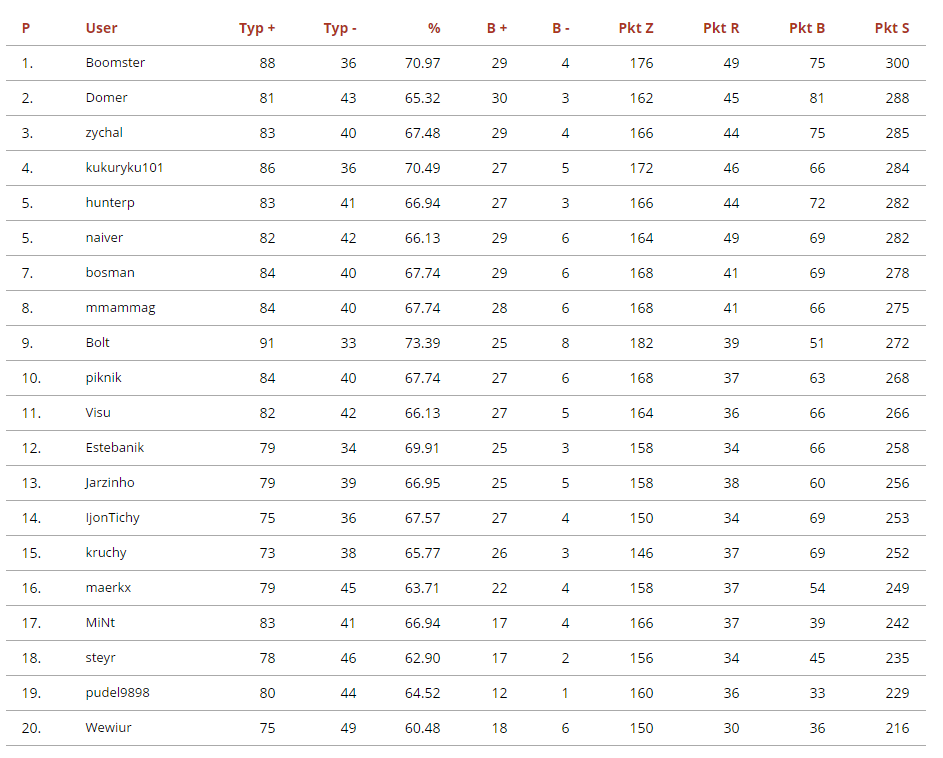The width and height of the screenshot is (943, 758).
Task: Sort table by User column header
Action: point(102,28)
